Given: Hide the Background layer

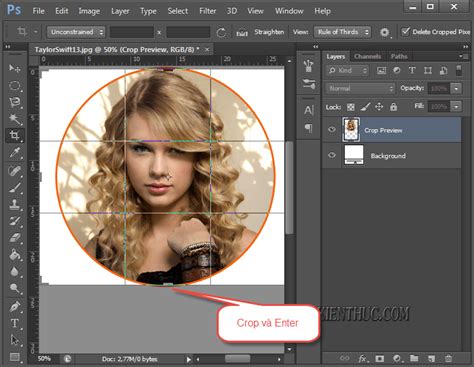Looking at the screenshot, I should click(x=332, y=155).
